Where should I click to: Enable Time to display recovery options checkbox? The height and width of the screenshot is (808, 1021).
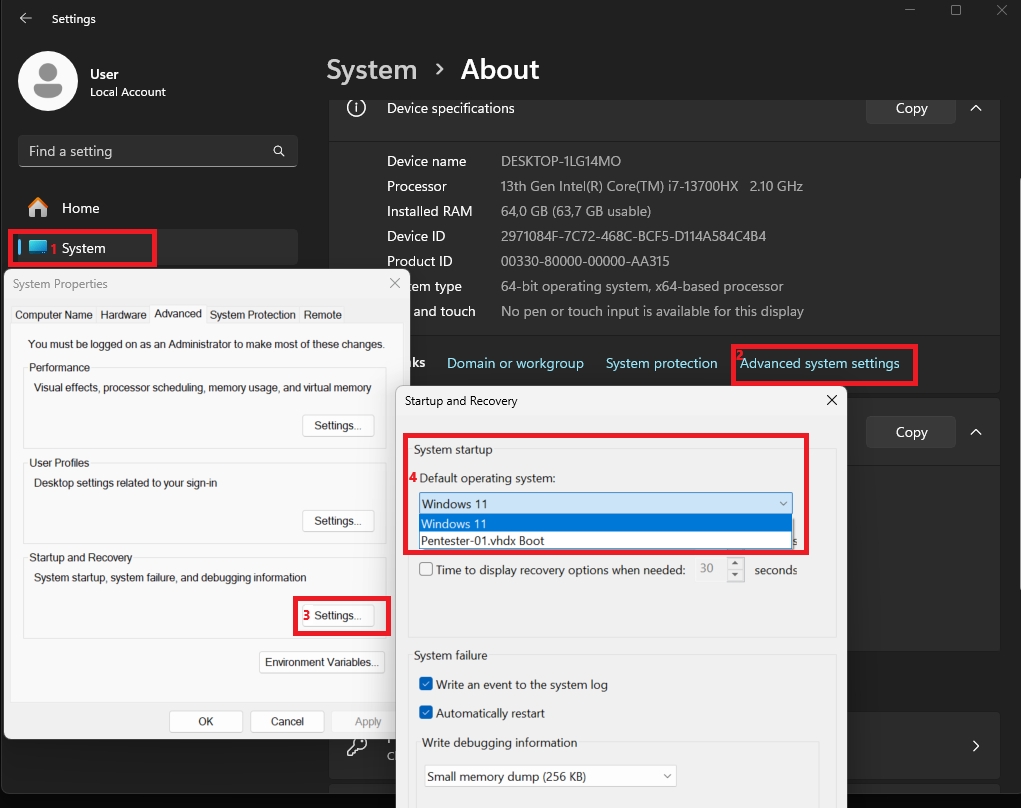click(x=427, y=570)
